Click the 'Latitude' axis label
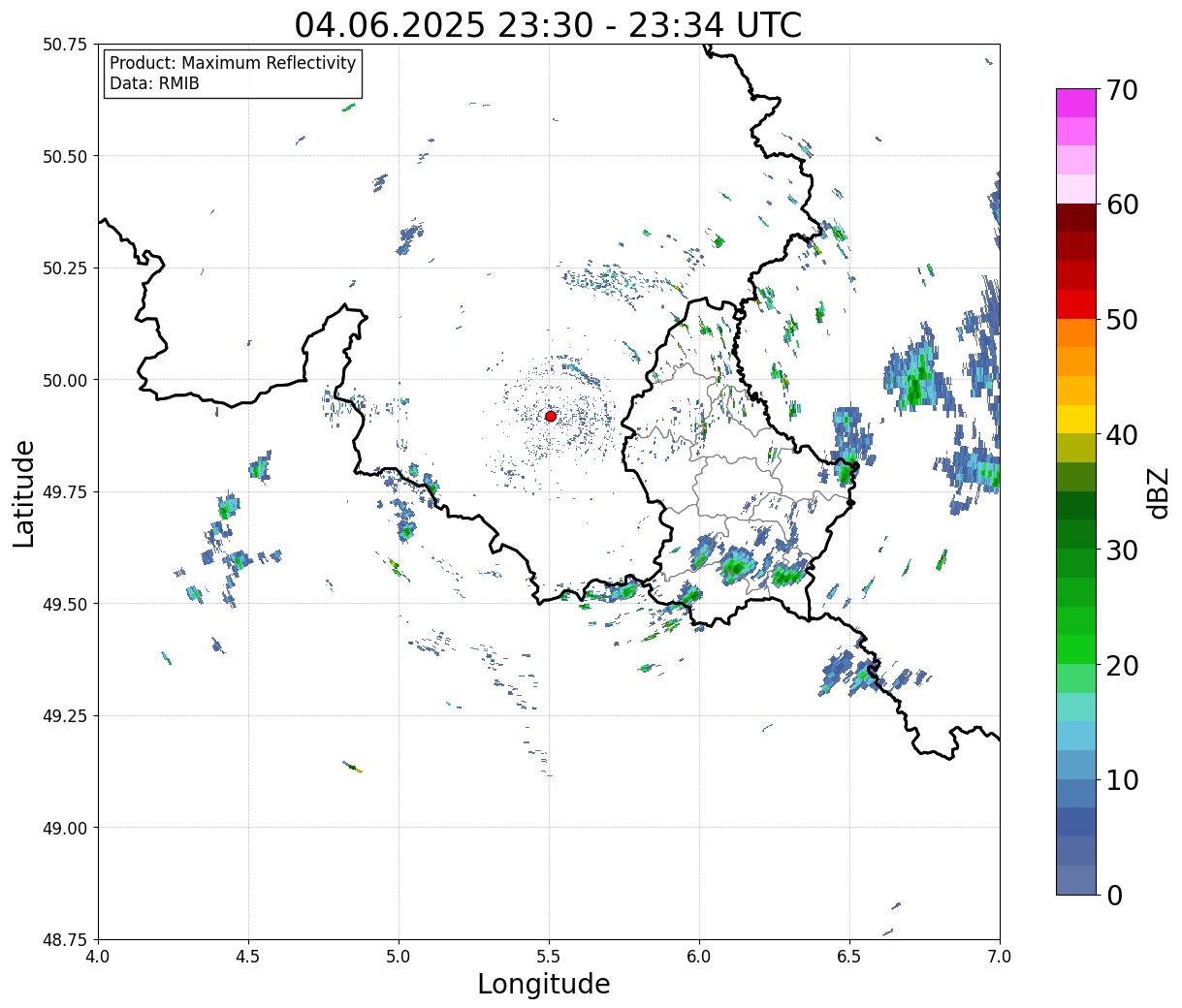 tap(24, 492)
